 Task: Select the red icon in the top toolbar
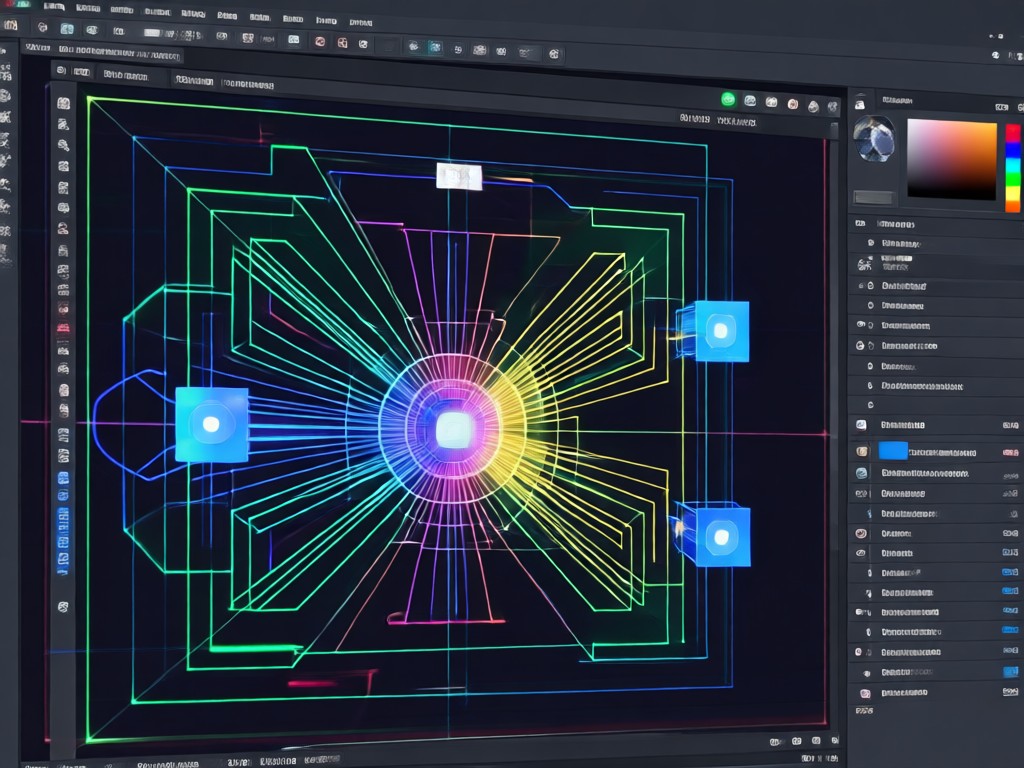[x=320, y=42]
